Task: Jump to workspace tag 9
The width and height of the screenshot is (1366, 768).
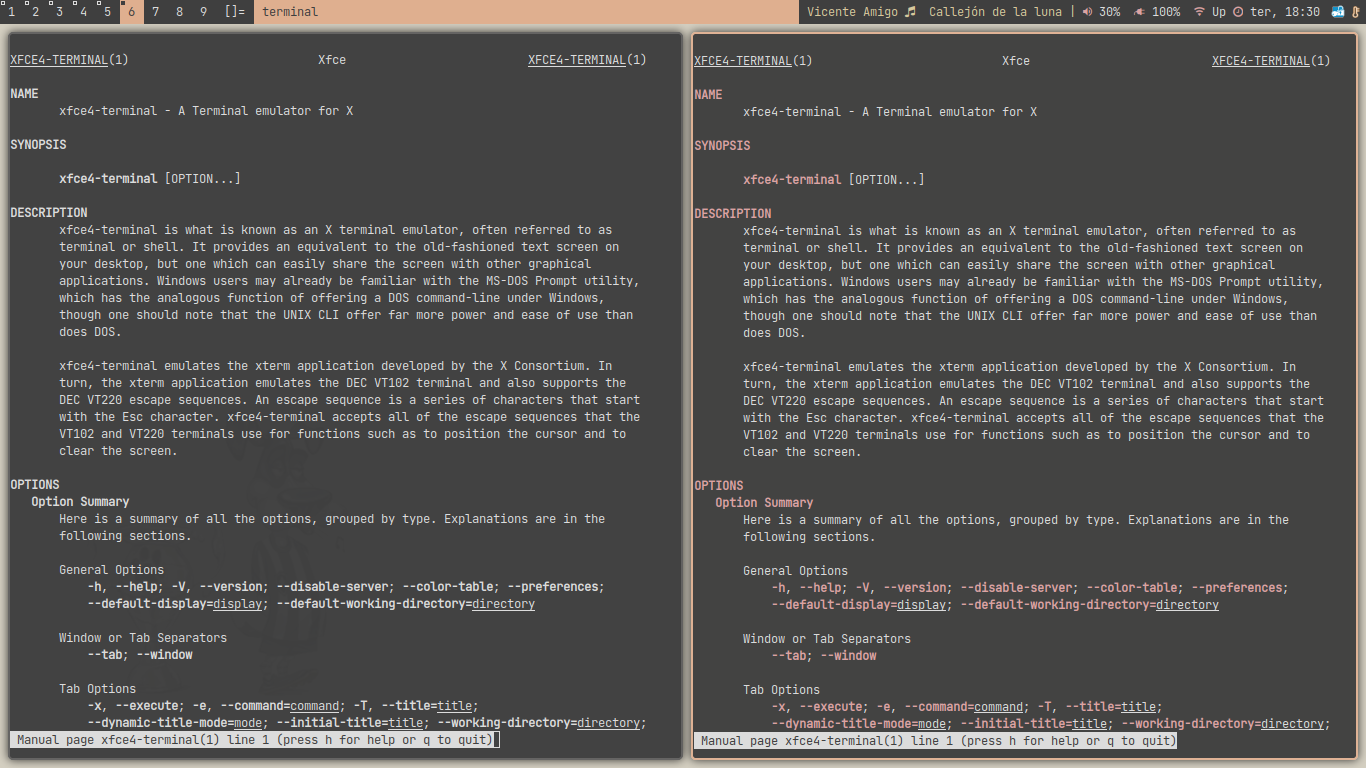Action: coord(203,12)
